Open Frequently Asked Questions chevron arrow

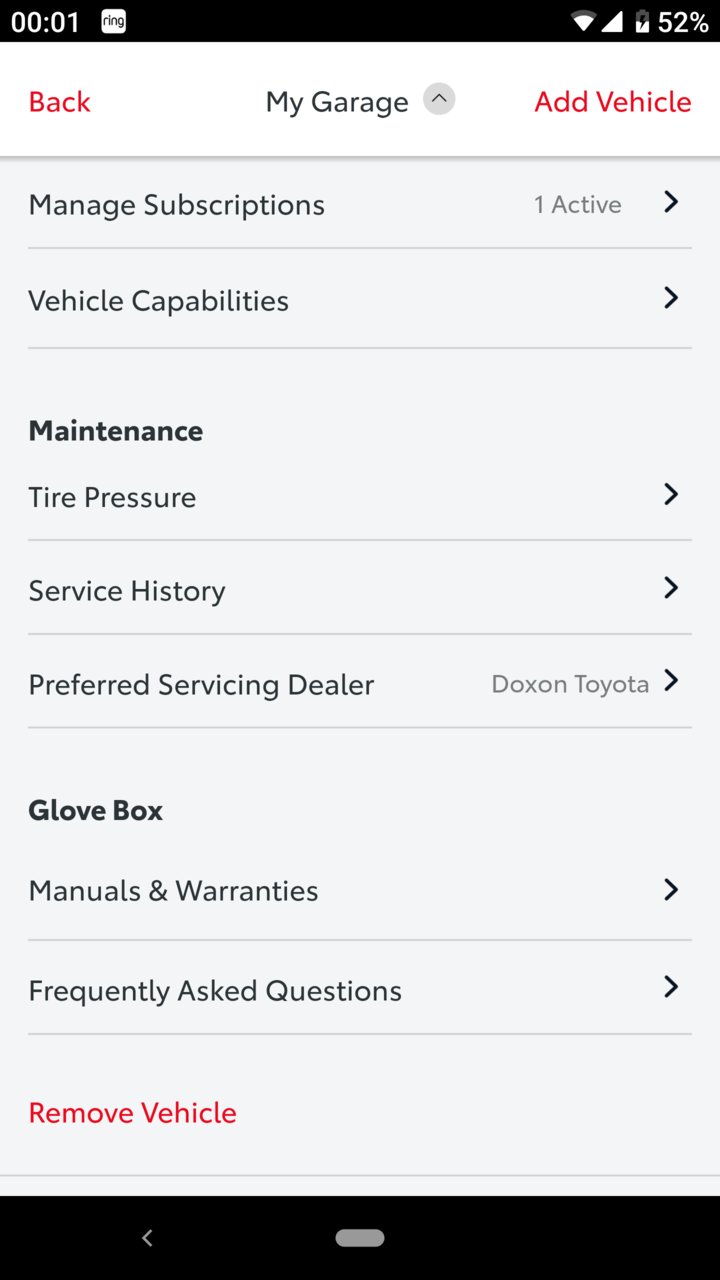(671, 987)
